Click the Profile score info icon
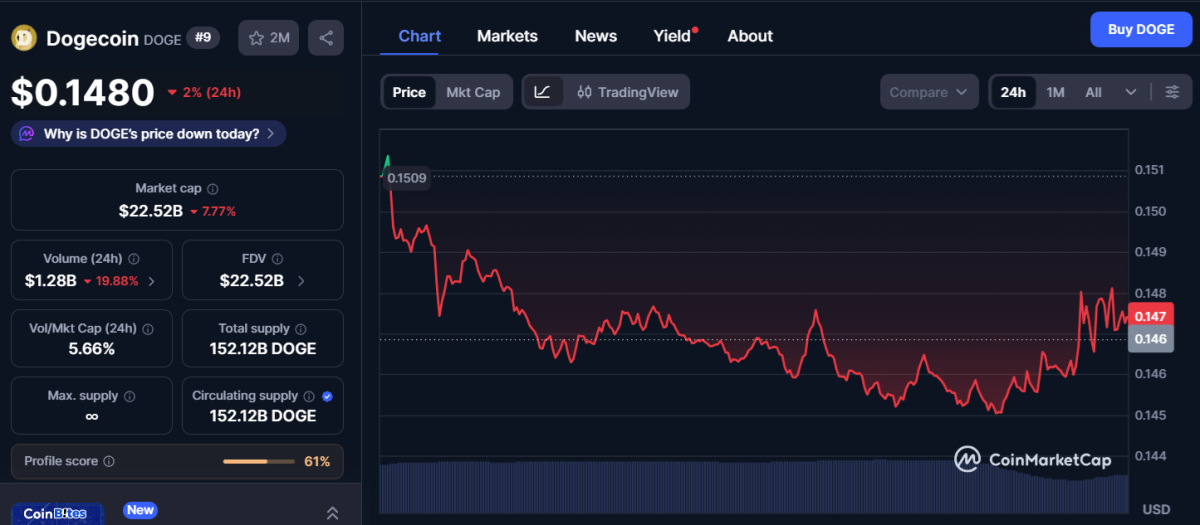1200x525 pixels. pyautogui.click(x=109, y=461)
